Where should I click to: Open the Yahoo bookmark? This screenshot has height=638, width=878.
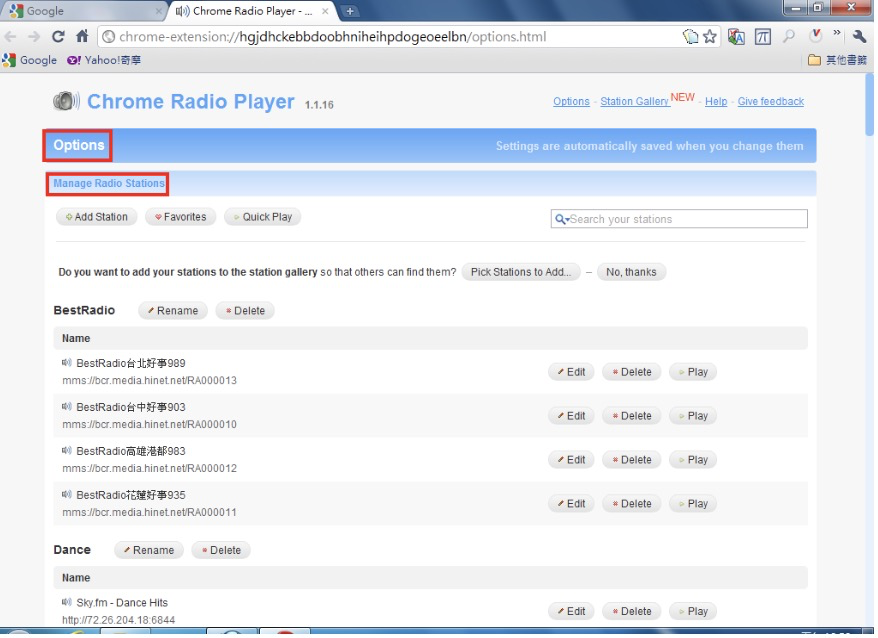pyautogui.click(x=104, y=60)
